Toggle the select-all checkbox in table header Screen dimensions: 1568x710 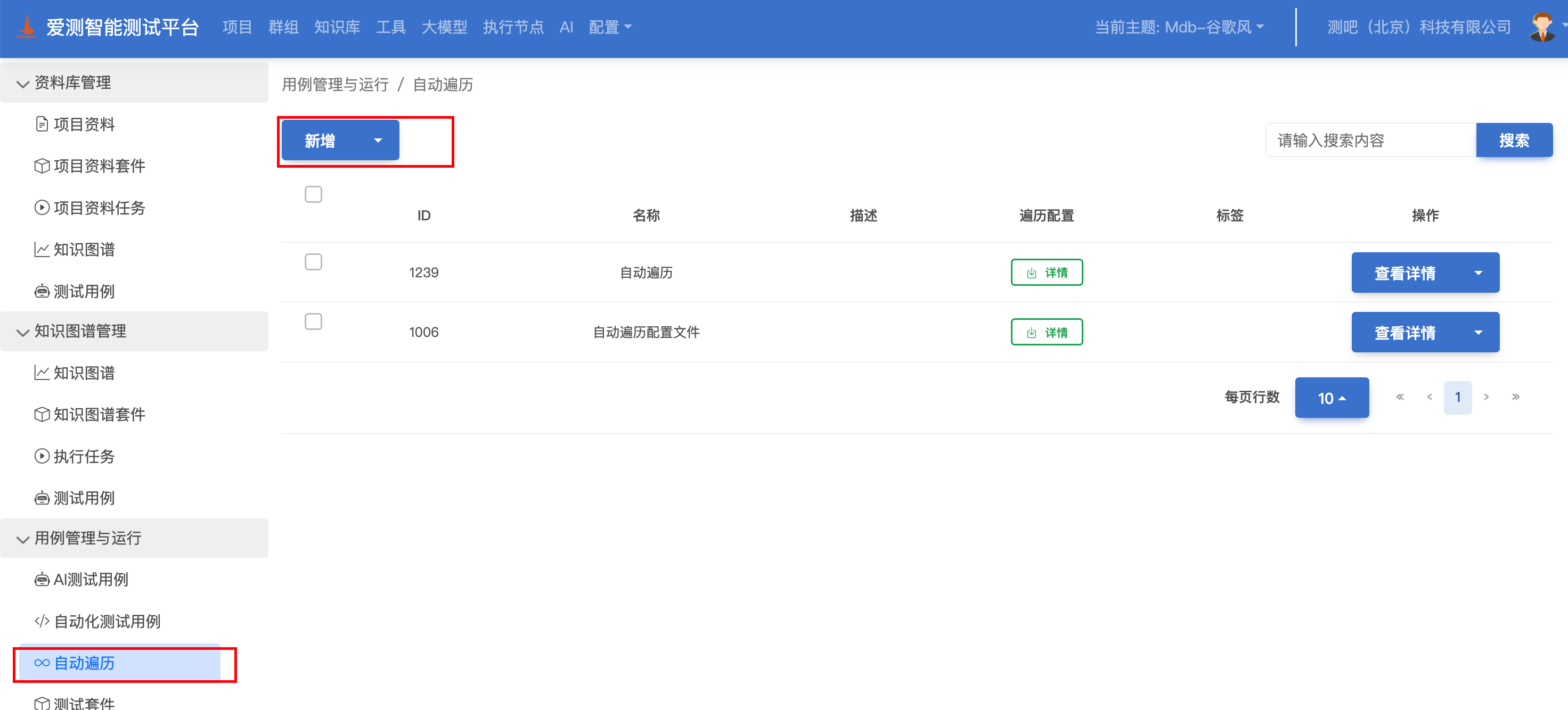click(x=313, y=194)
